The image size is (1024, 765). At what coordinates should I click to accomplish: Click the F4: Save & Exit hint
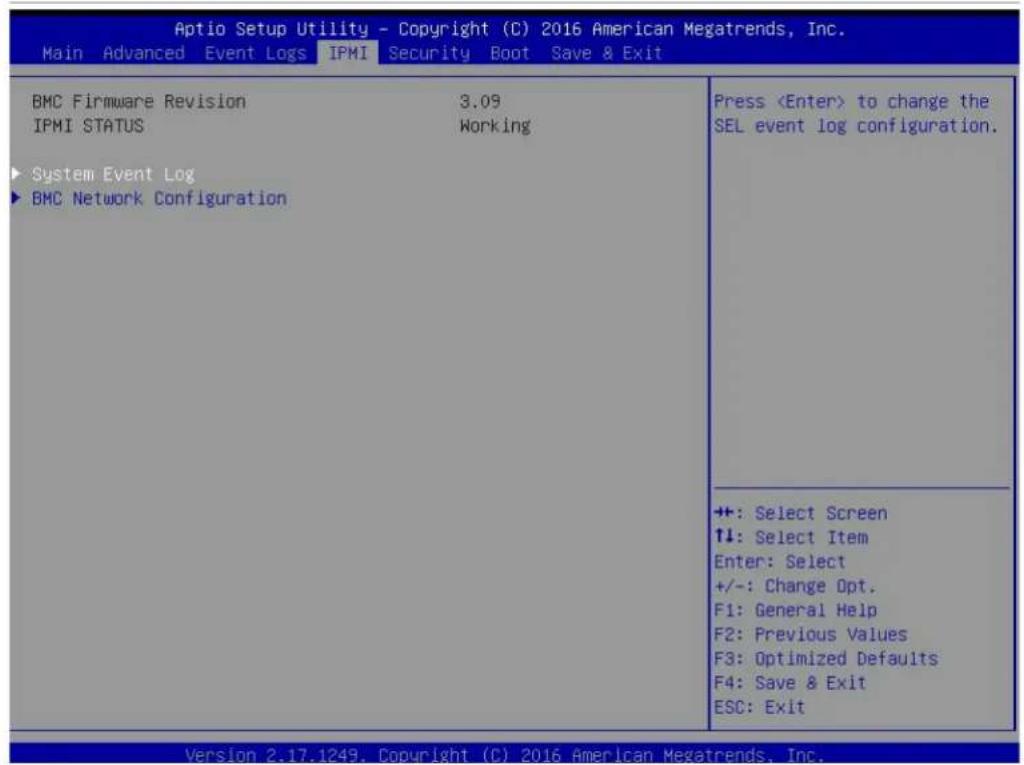point(790,683)
